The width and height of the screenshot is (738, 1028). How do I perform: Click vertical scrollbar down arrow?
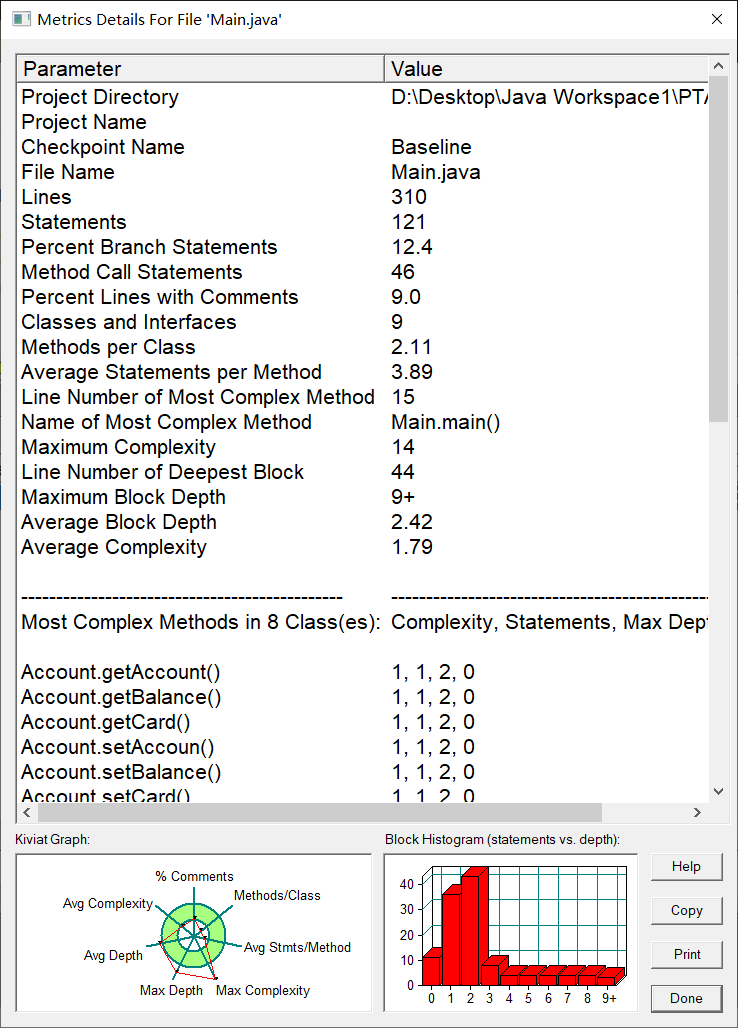click(718, 791)
